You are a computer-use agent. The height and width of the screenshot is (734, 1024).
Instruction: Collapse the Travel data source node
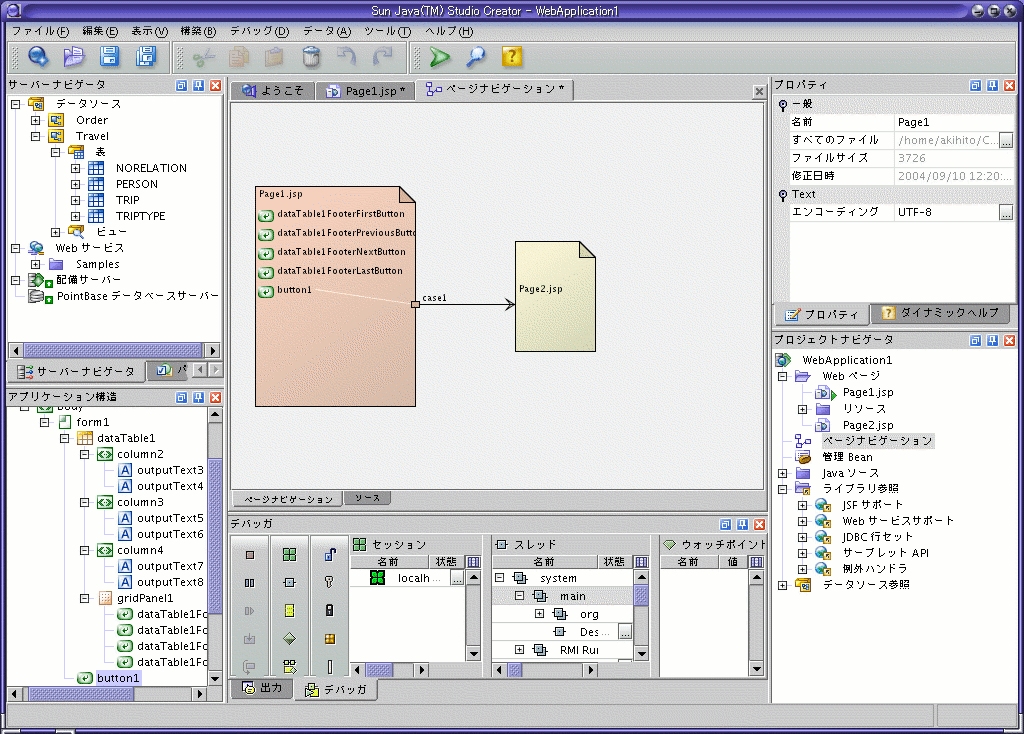(x=36, y=136)
